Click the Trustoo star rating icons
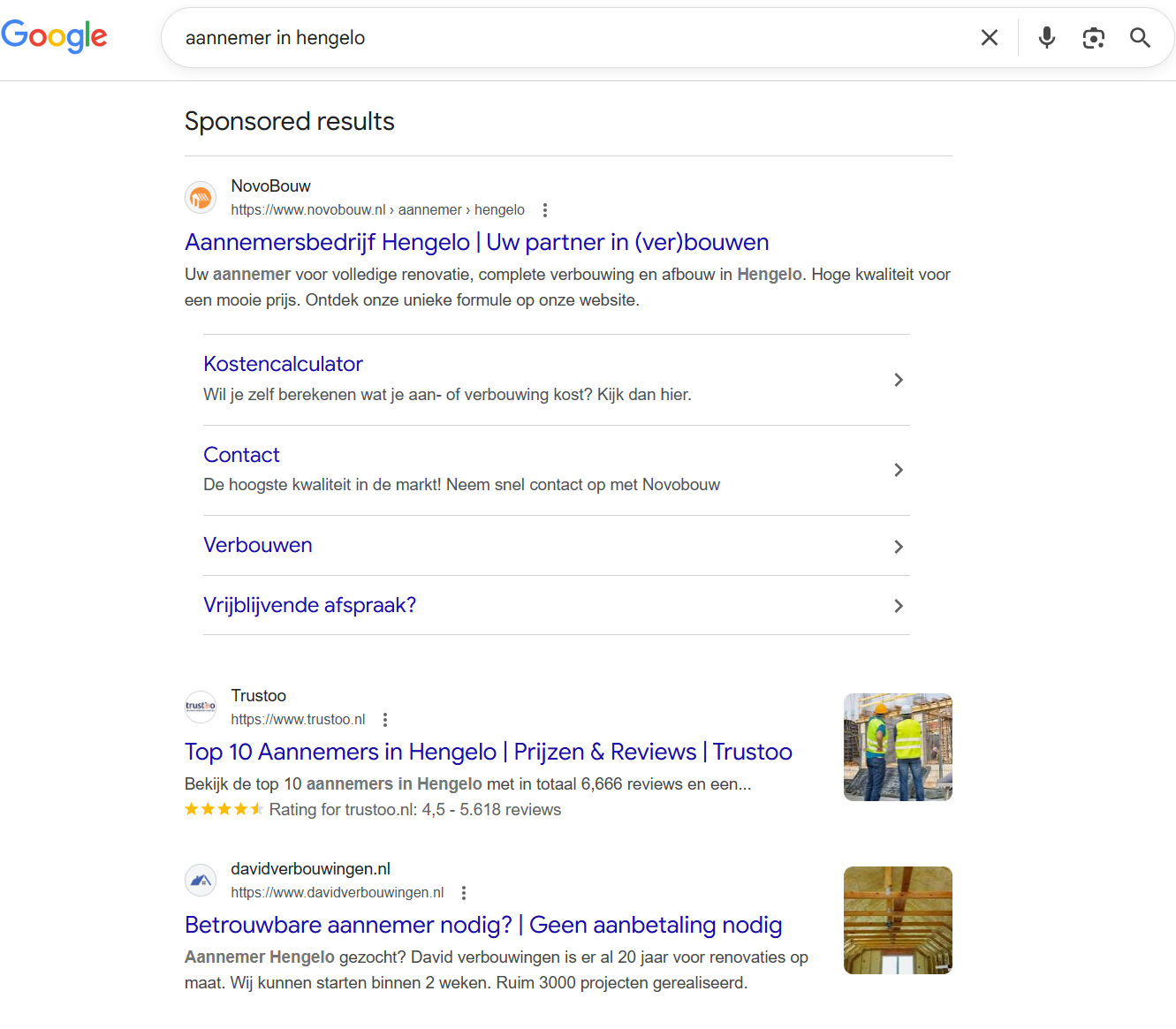Viewport: 1176px width, 1029px height. [x=224, y=809]
